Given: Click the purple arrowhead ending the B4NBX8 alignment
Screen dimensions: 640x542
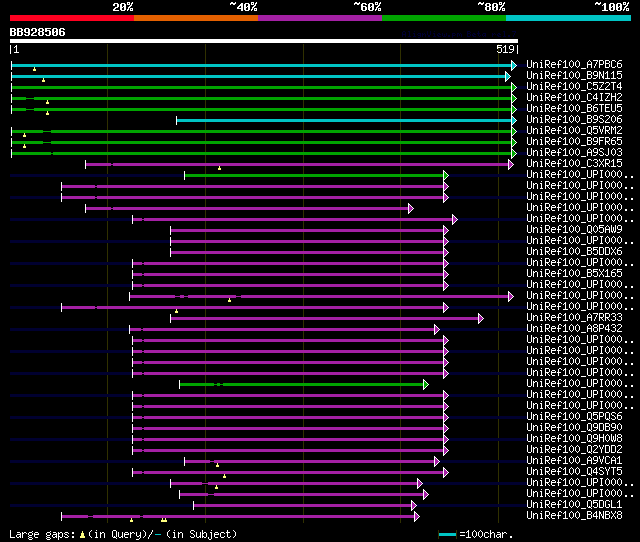Looking at the screenshot, I should [417, 517].
